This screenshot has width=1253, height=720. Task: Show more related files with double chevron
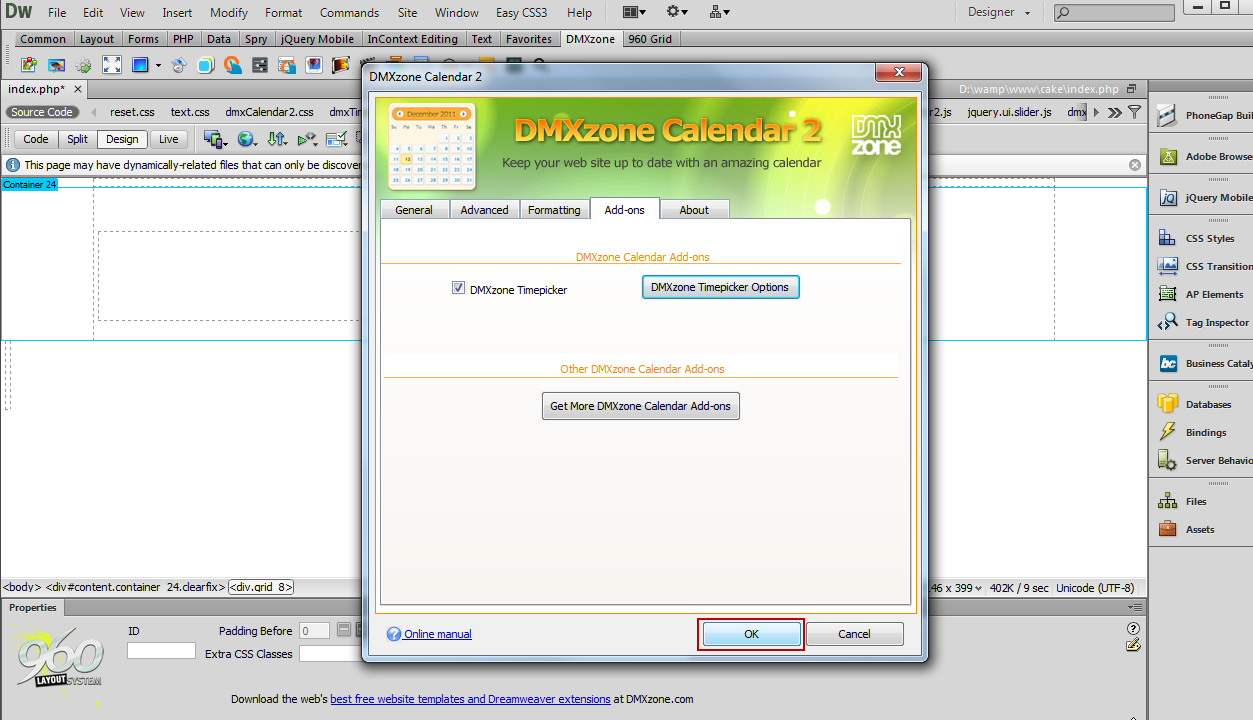[x=1114, y=112]
